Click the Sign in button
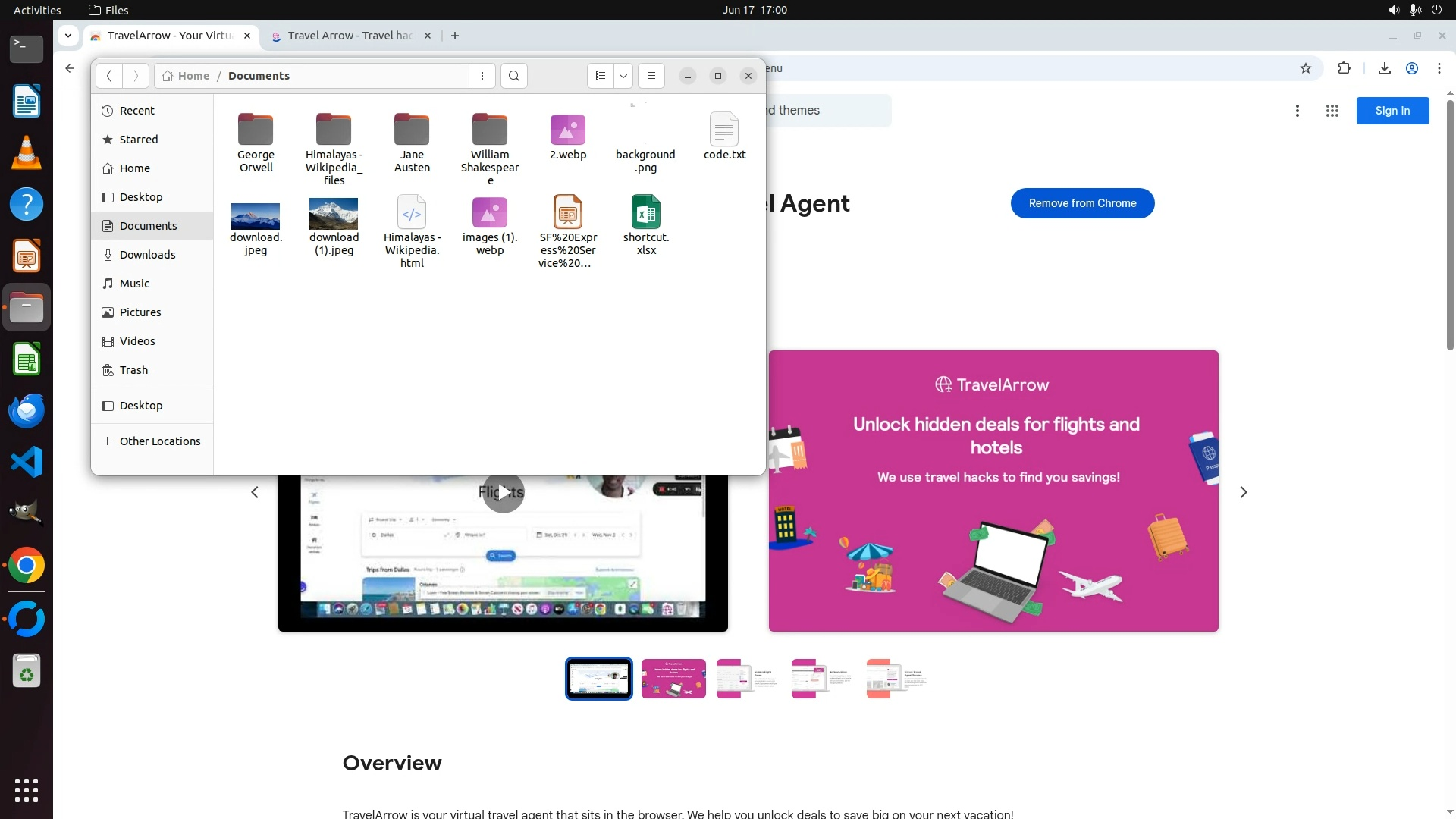The height and width of the screenshot is (819, 1456). tap(1392, 111)
